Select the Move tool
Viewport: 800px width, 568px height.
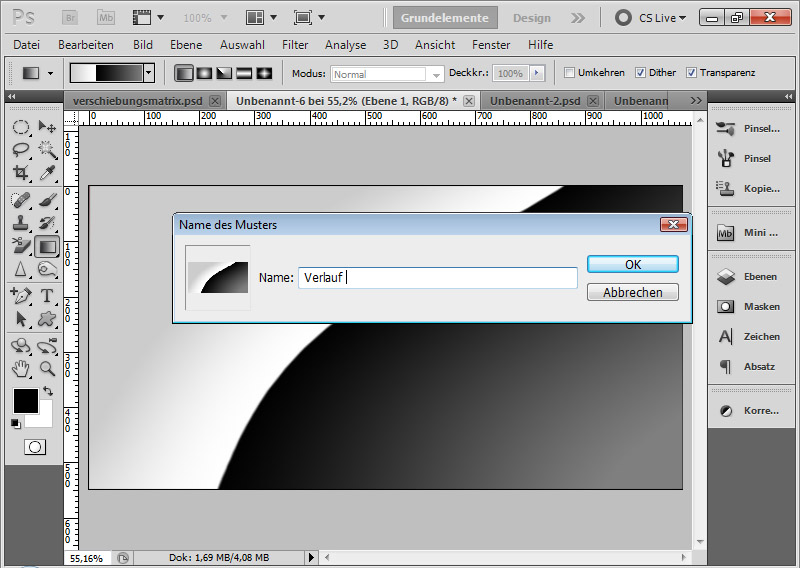coord(47,127)
